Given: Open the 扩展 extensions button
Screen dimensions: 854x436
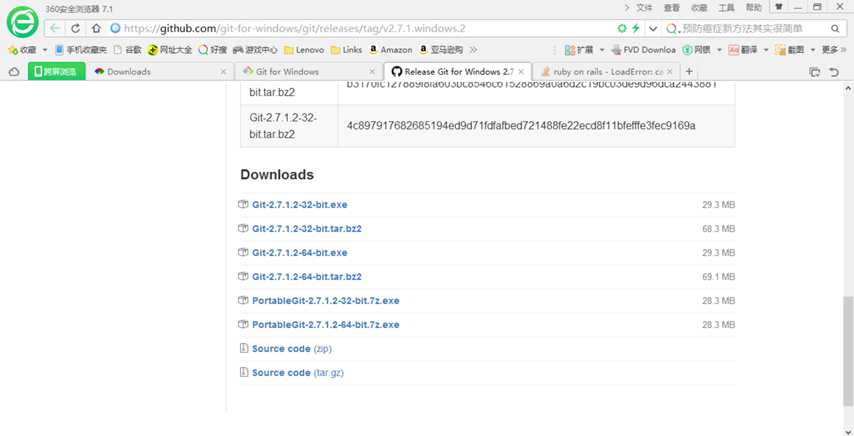Looking at the screenshot, I should (579, 50).
